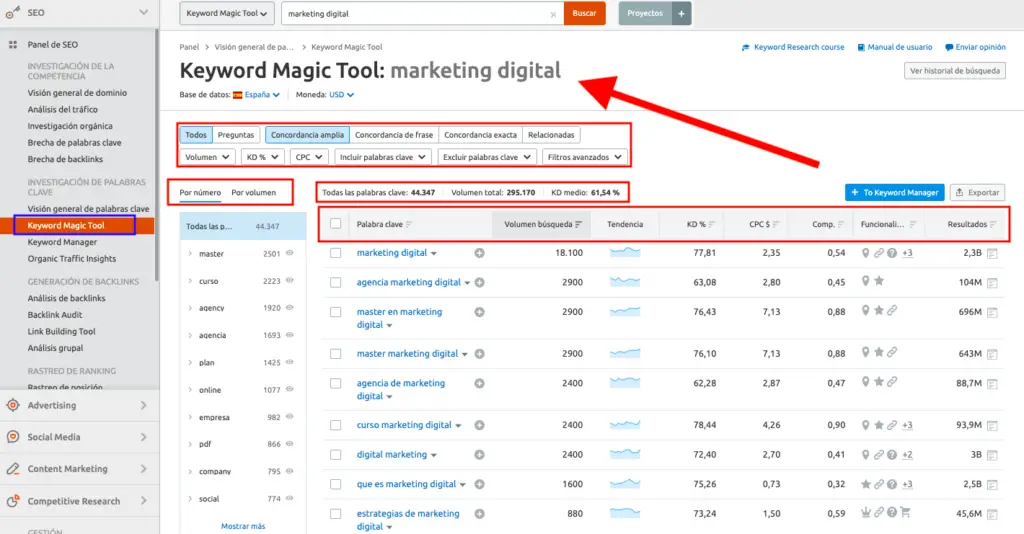Expand the "curso" keyword group
This screenshot has width=1024, height=534.
[190, 281]
